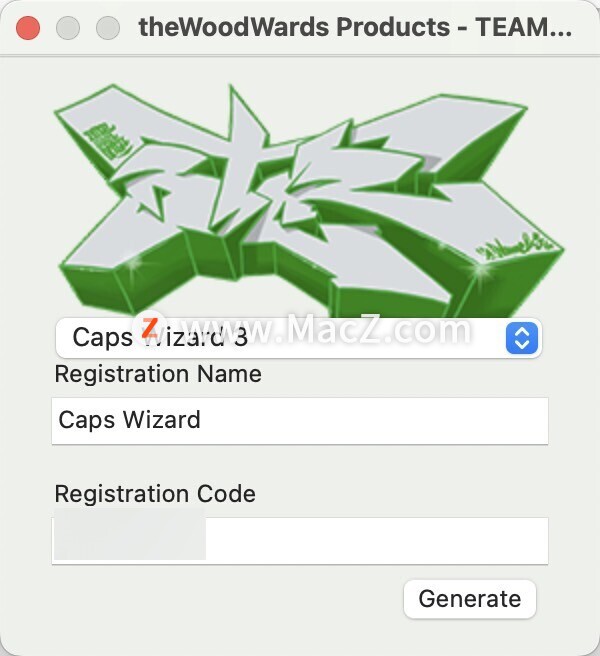This screenshot has height=656, width=600.
Task: Click the blue up-down arrows of the product selector
Action: coord(522,338)
